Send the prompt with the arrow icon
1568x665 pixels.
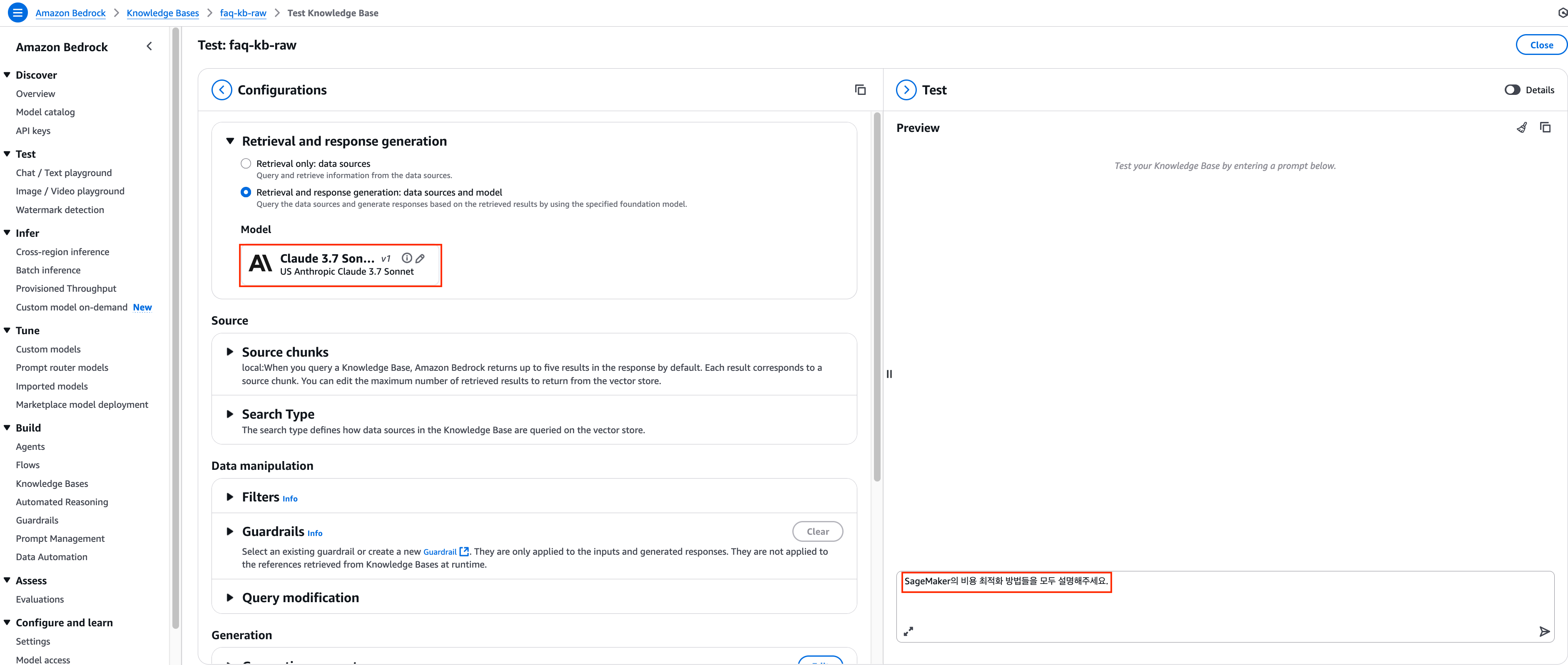(1544, 632)
